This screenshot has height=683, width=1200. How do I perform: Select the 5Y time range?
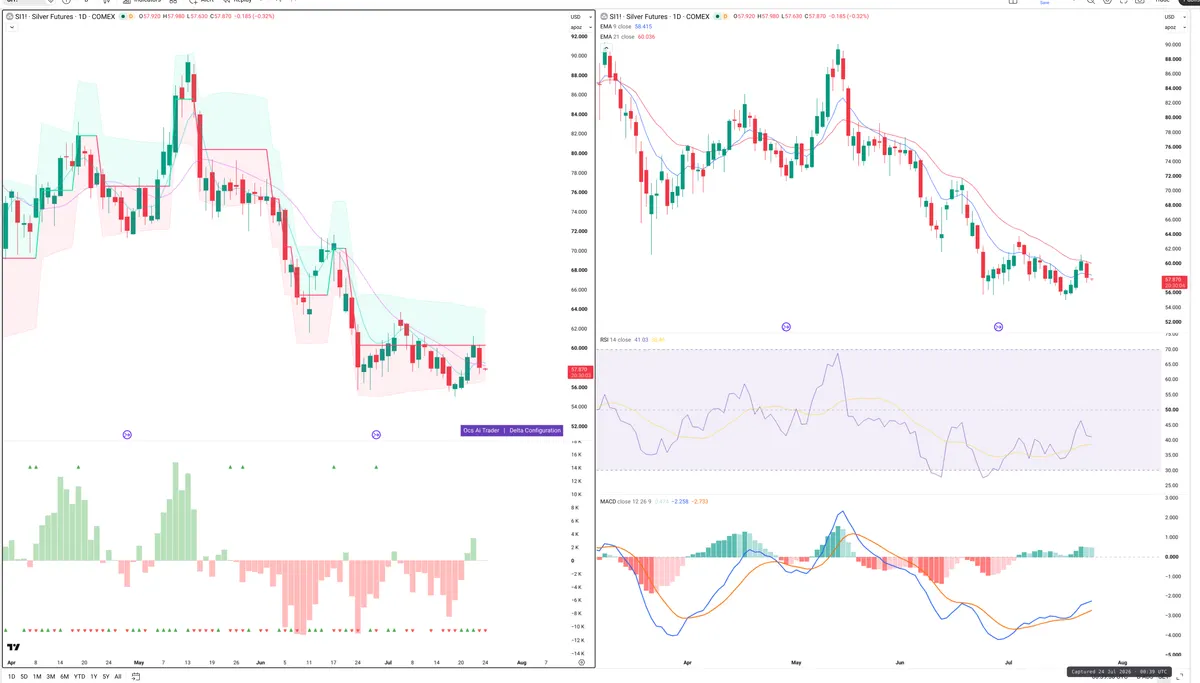[x=105, y=676]
